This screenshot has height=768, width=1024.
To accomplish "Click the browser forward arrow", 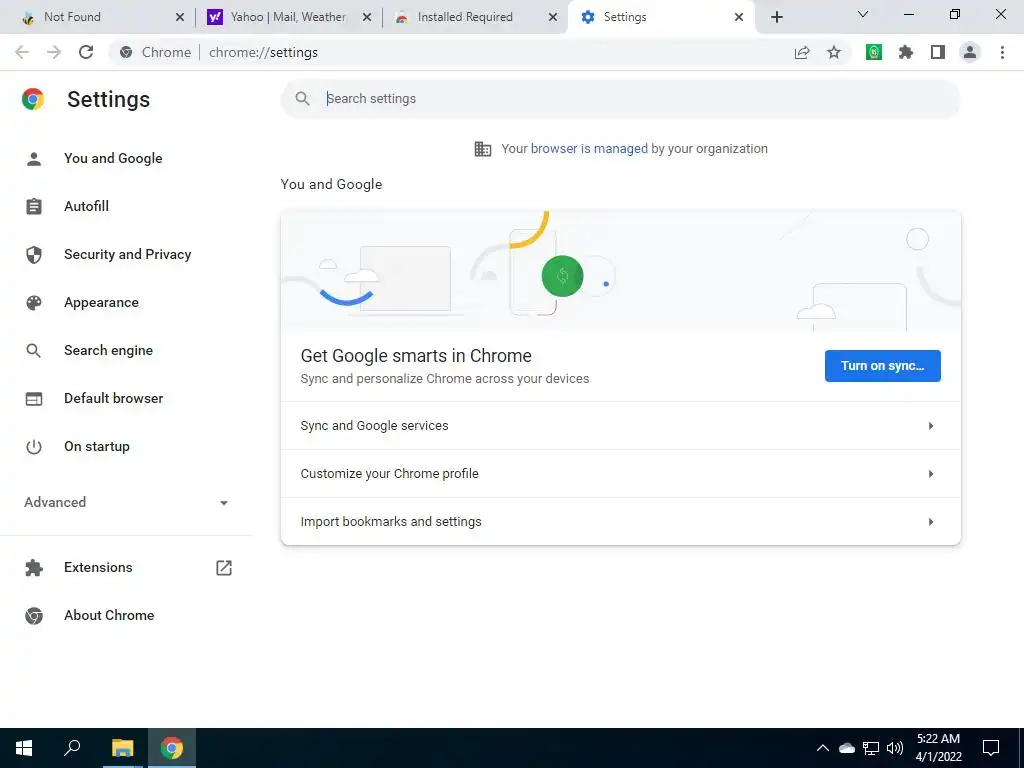I will pyautogui.click(x=54, y=52).
